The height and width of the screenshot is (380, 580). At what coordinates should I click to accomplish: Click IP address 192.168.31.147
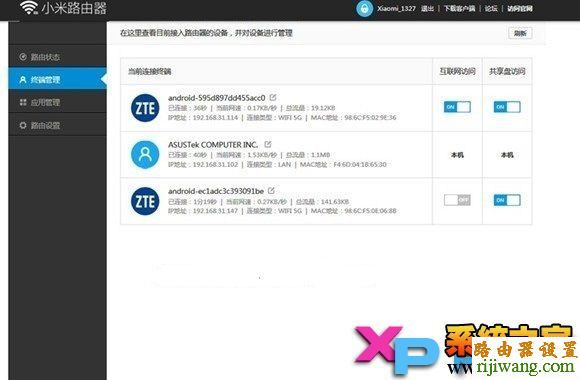(x=215, y=211)
